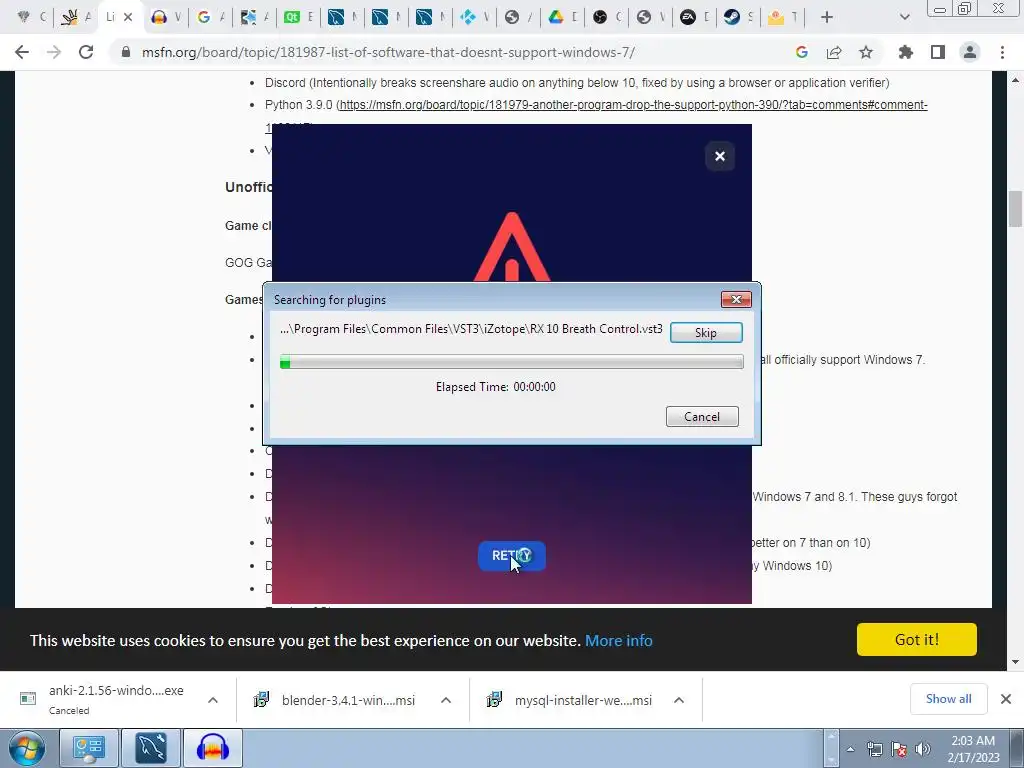The width and height of the screenshot is (1024, 768).
Task: Go forward in browser history
Action: (54, 52)
